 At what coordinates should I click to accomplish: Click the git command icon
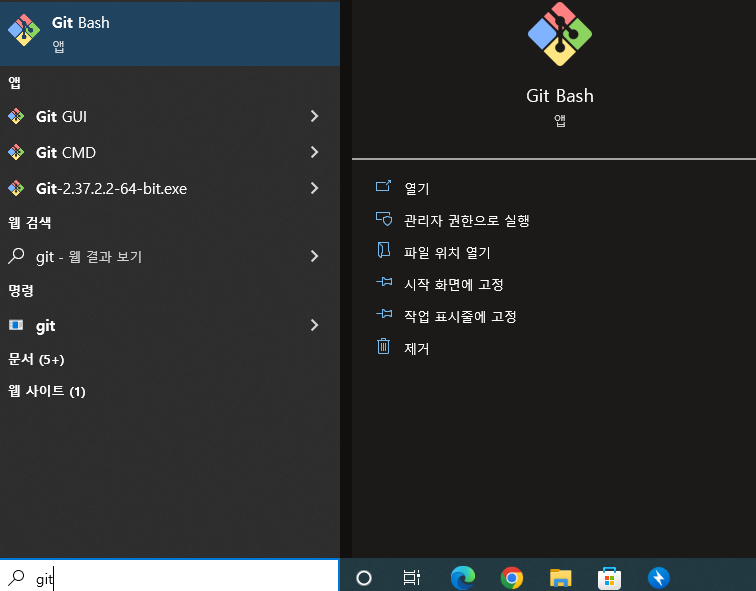point(16,325)
